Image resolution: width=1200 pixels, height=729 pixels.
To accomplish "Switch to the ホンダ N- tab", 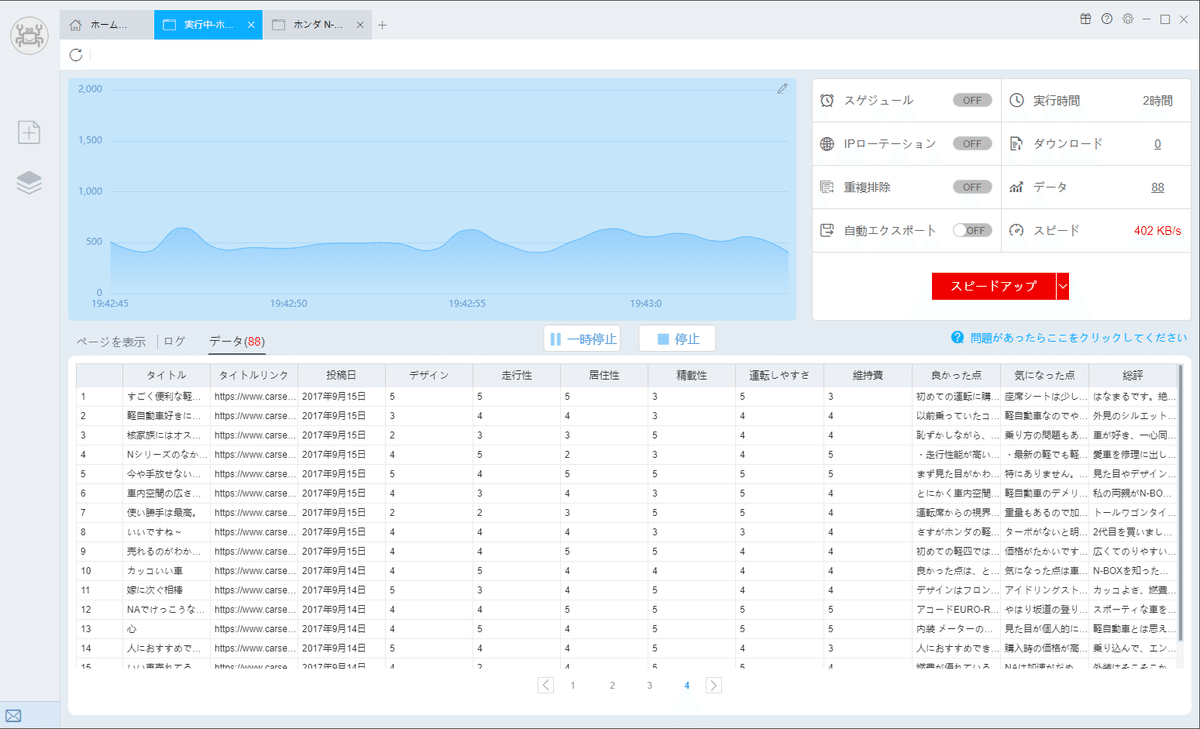I will (318, 25).
